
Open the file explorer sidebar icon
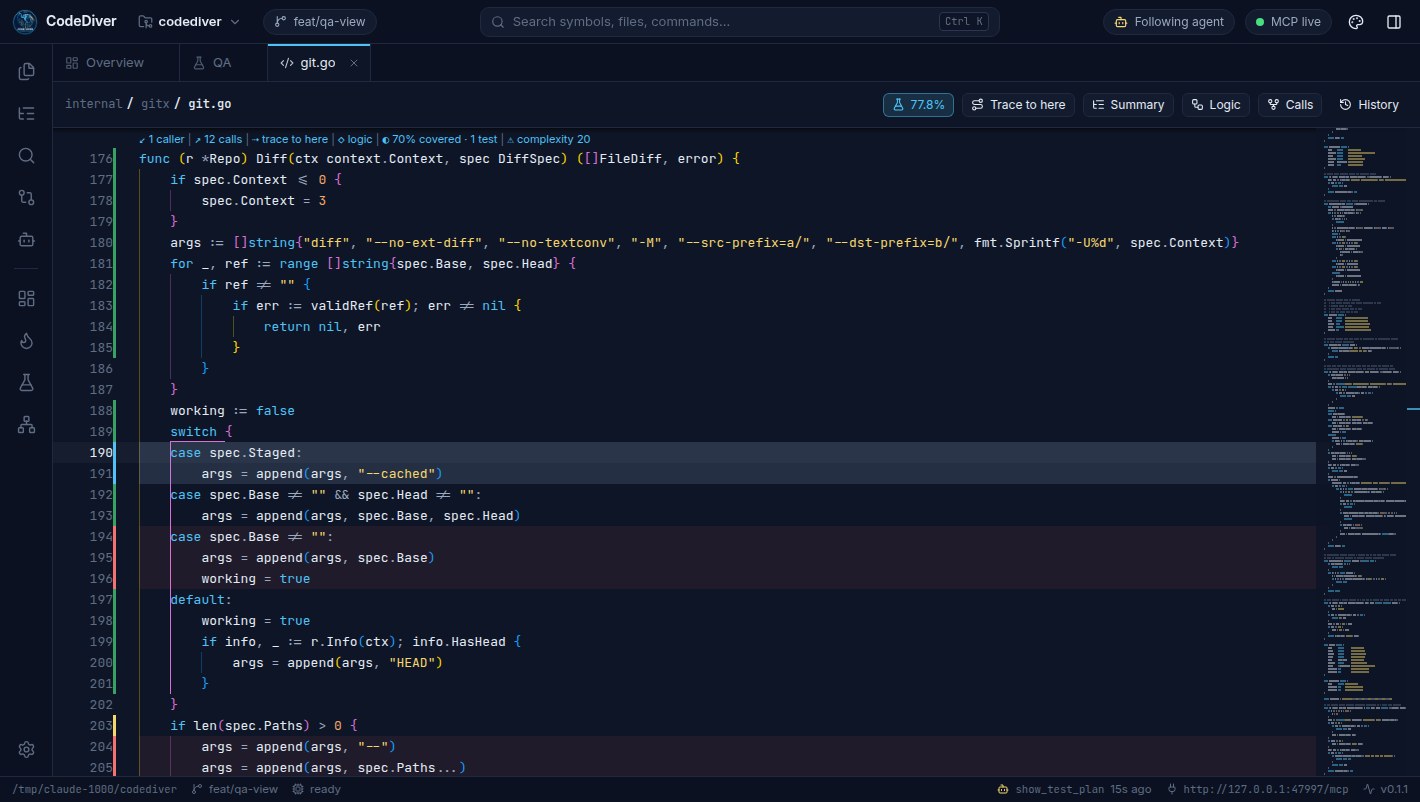coord(27,71)
